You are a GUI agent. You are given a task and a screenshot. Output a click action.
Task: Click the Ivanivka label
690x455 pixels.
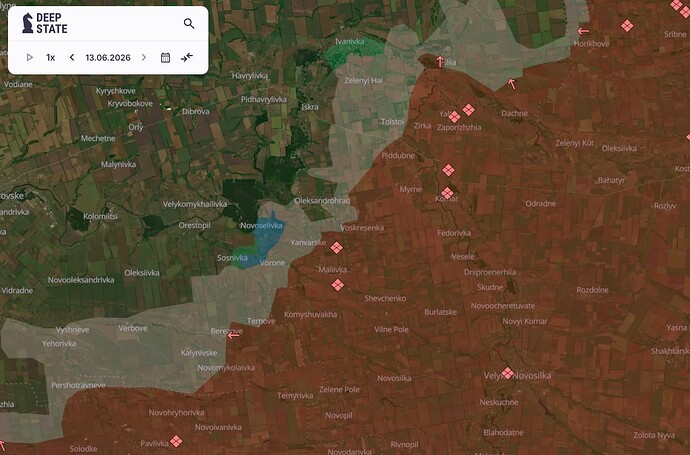[x=350, y=41]
